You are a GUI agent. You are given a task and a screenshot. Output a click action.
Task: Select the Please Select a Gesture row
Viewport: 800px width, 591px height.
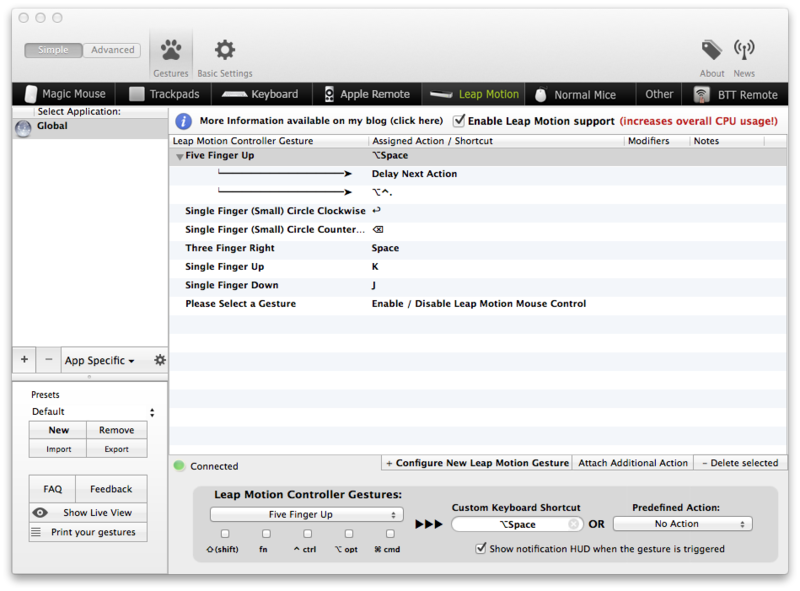(x=478, y=304)
